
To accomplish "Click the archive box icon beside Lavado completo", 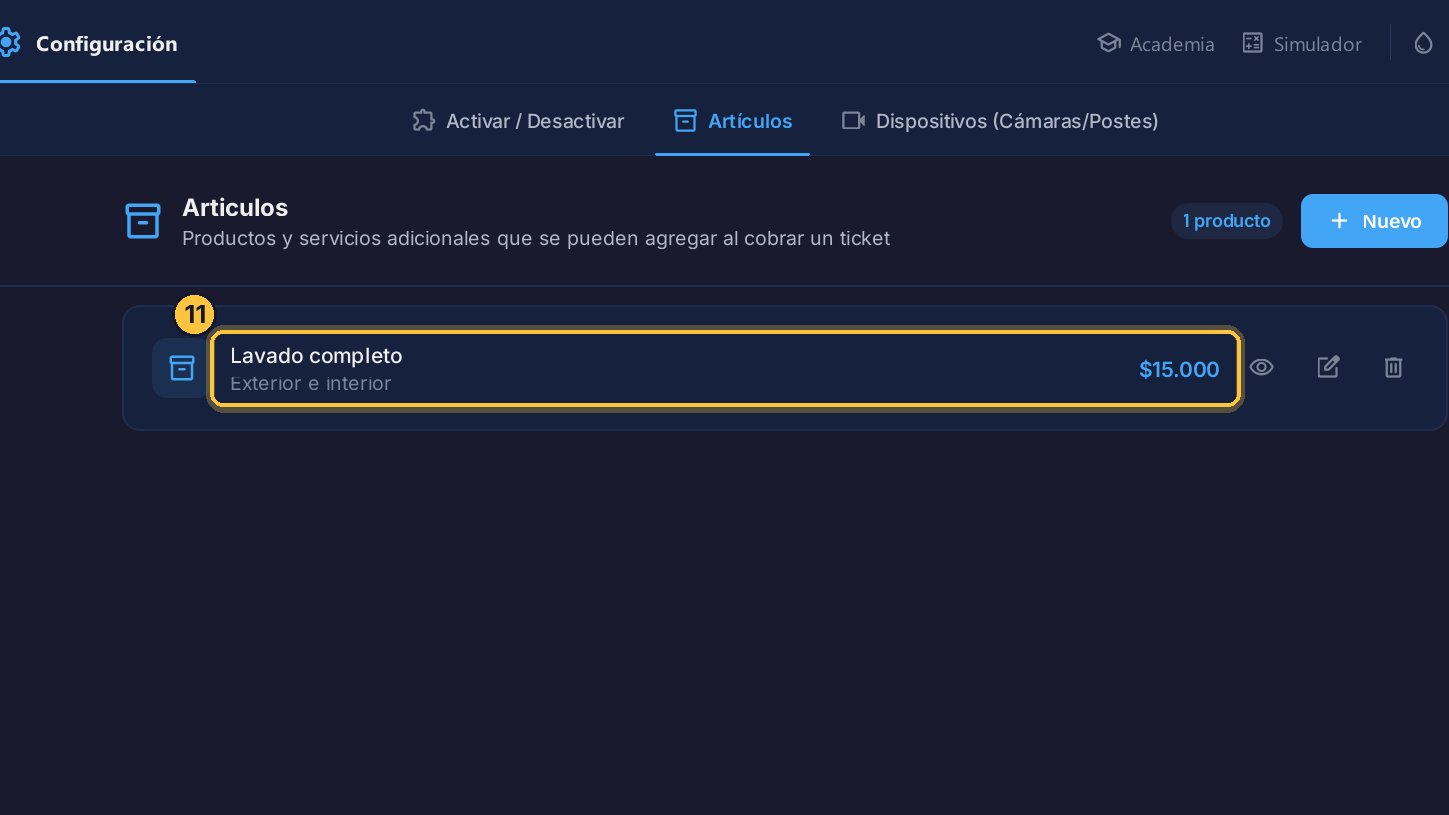I will (181, 368).
